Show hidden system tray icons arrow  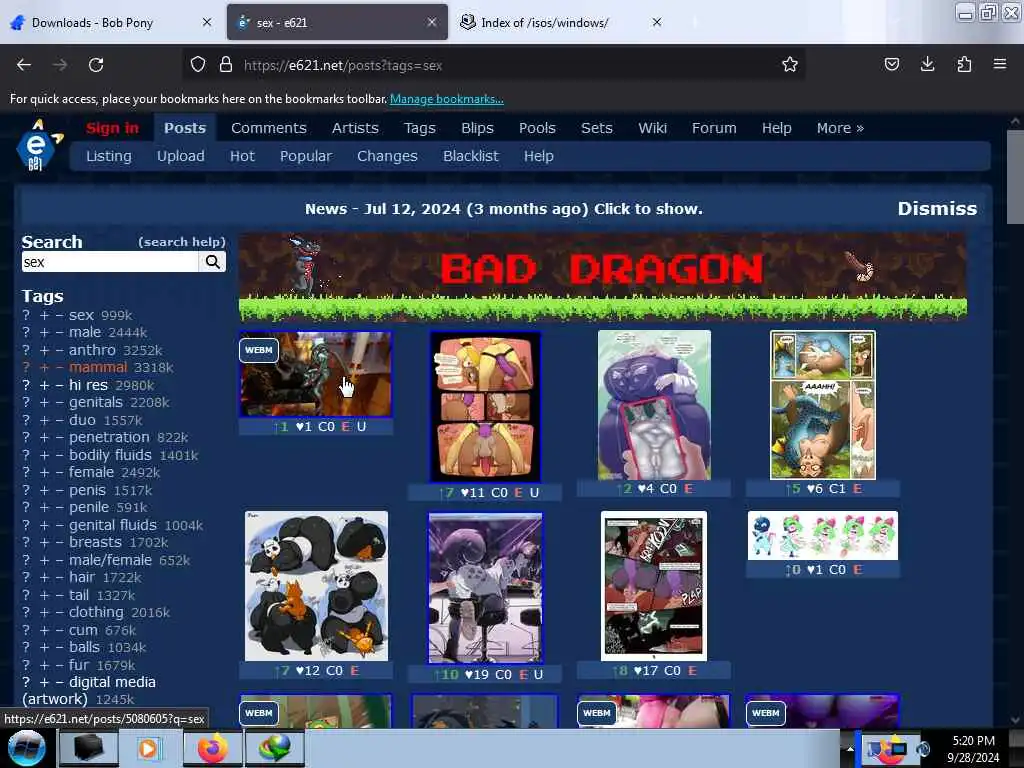coord(850,749)
